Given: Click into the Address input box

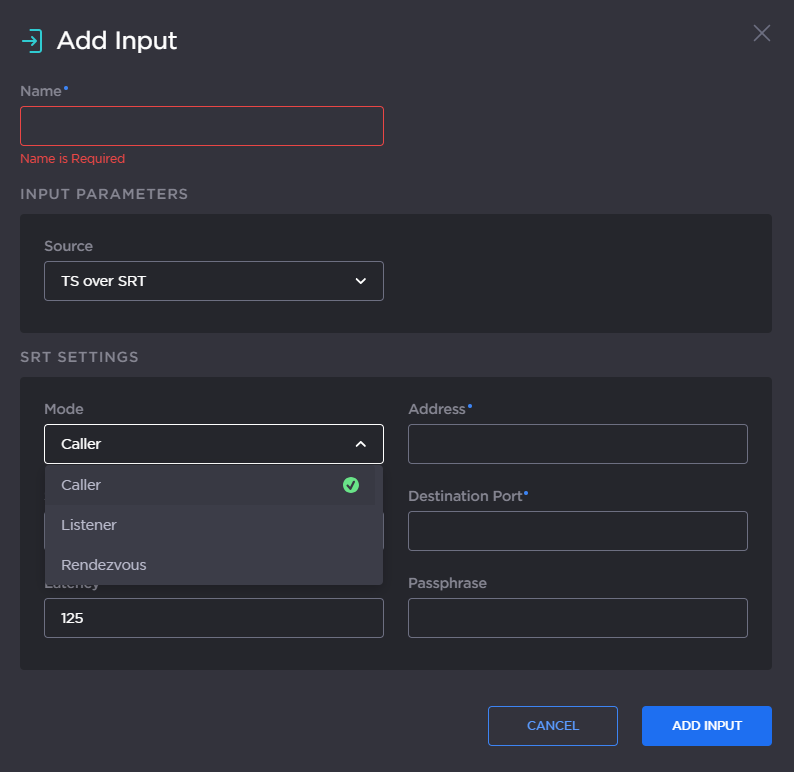Looking at the screenshot, I should [x=577, y=444].
